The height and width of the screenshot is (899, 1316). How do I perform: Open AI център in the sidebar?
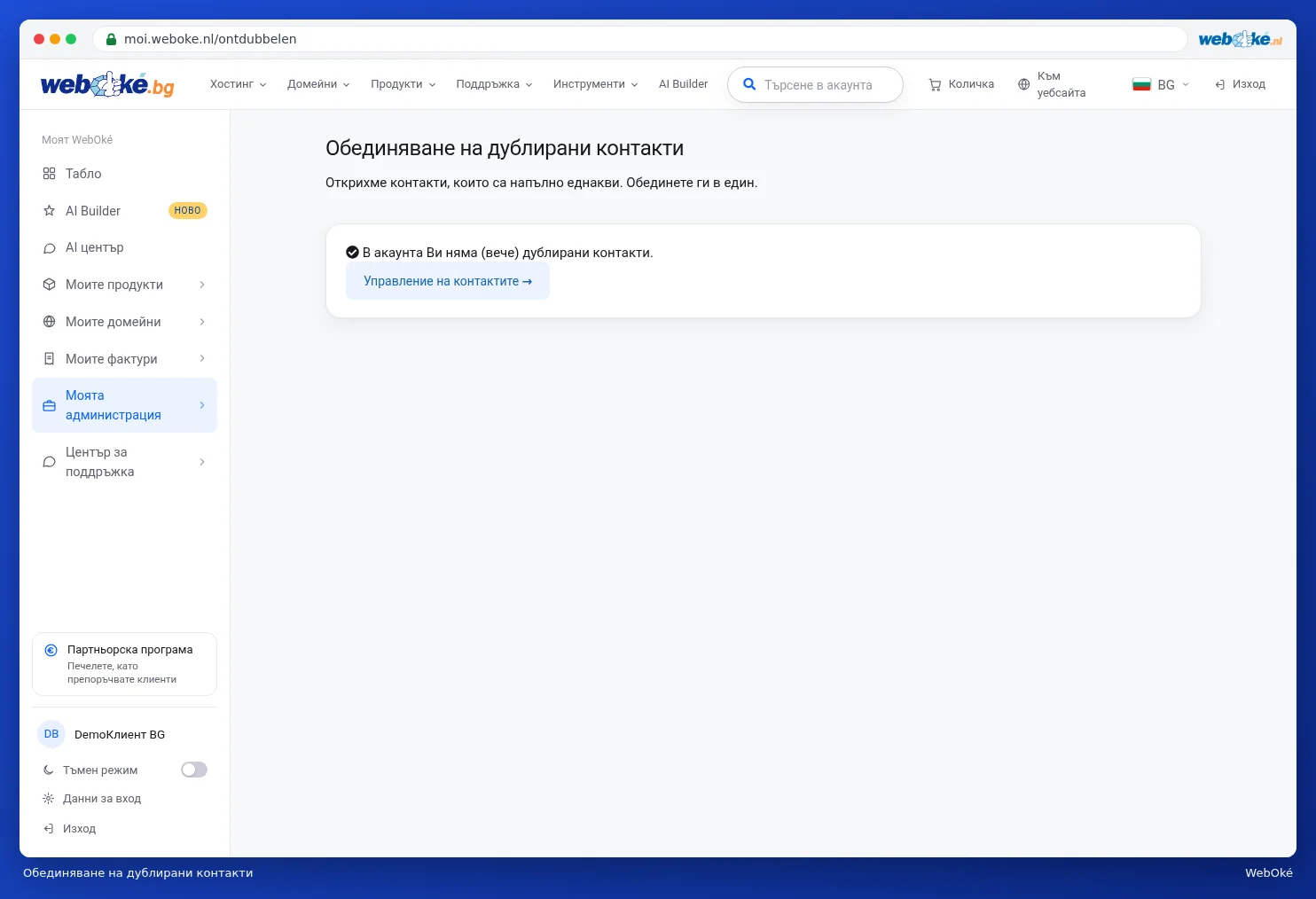124,248
